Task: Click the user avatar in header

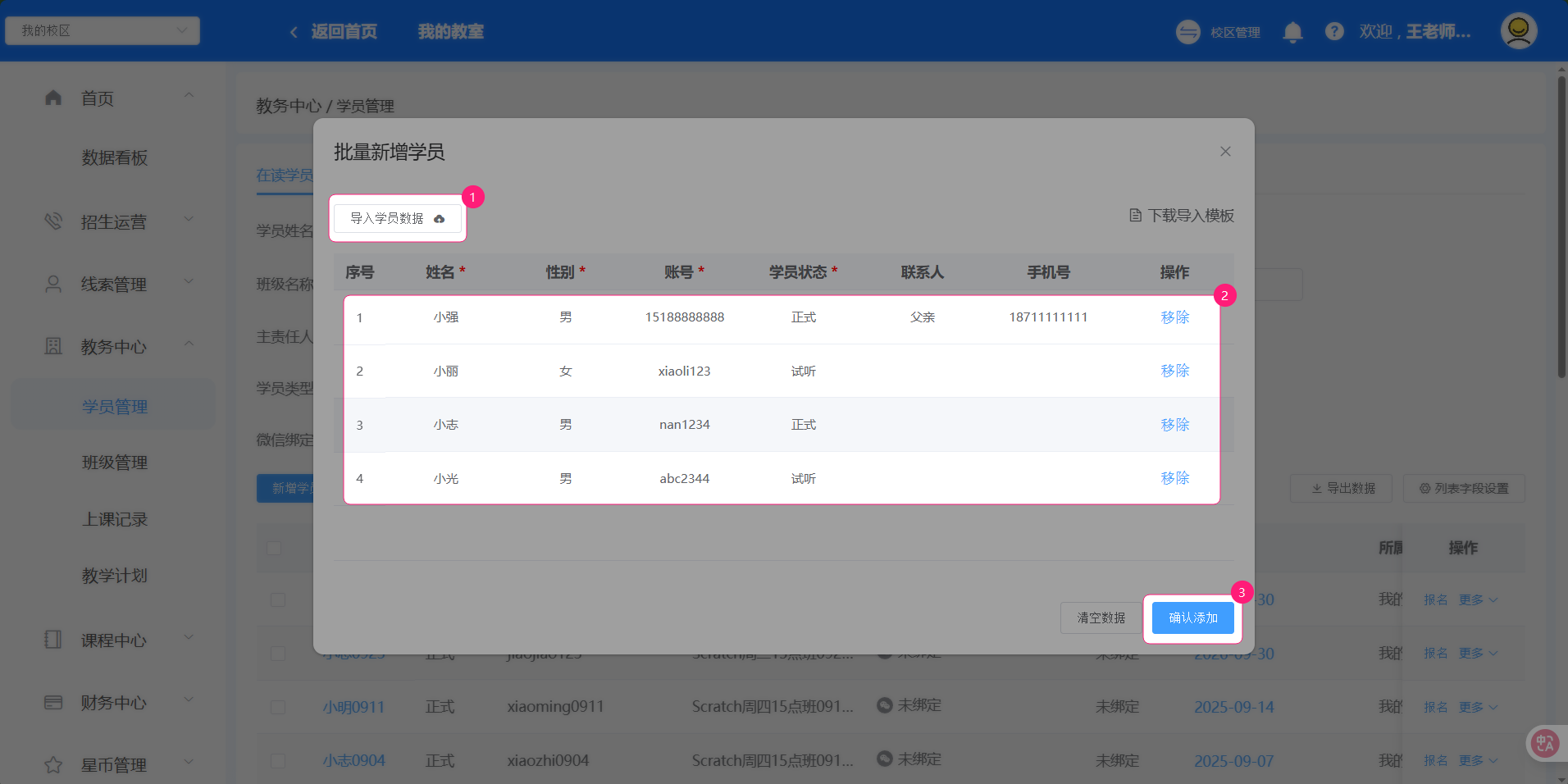Action: click(1518, 31)
